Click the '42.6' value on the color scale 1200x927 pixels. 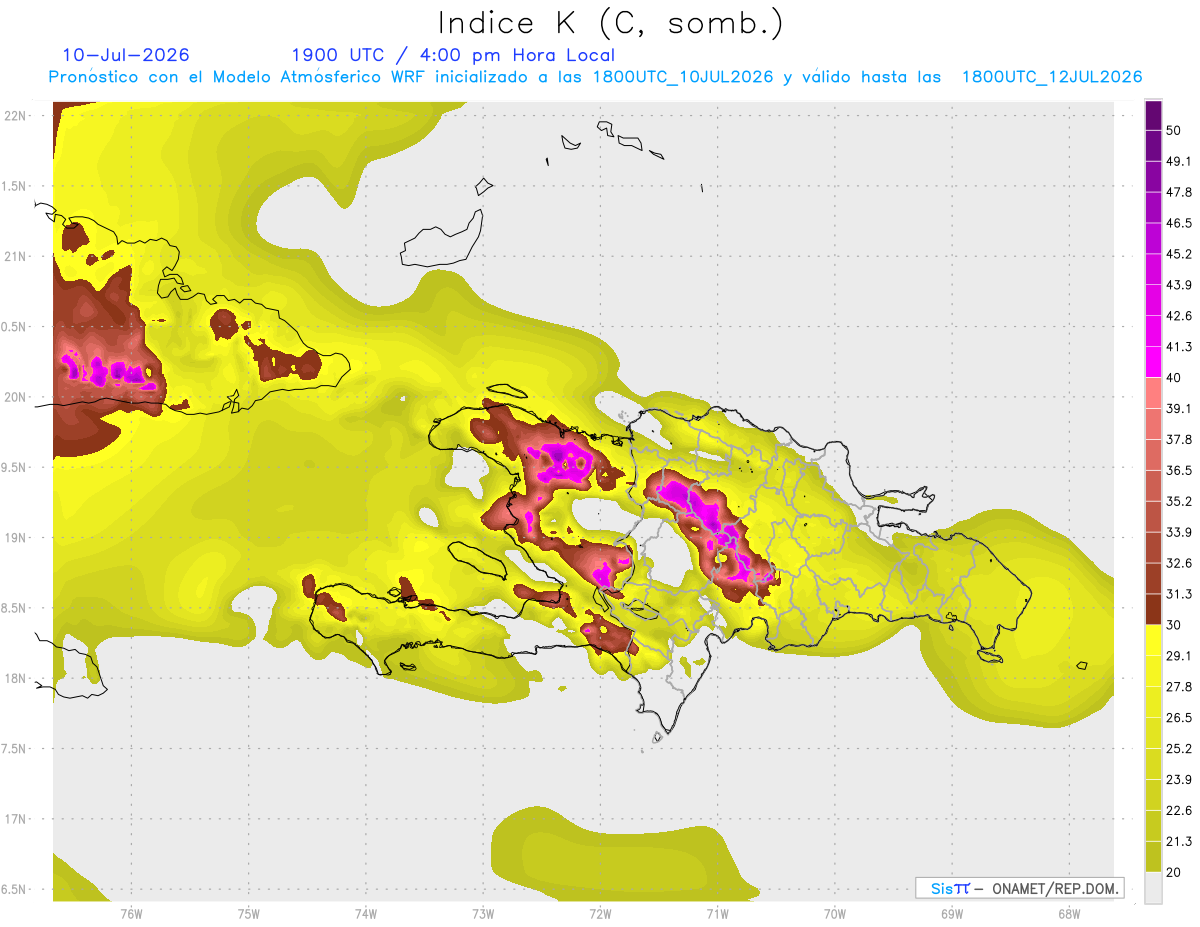pyautogui.click(x=1179, y=316)
